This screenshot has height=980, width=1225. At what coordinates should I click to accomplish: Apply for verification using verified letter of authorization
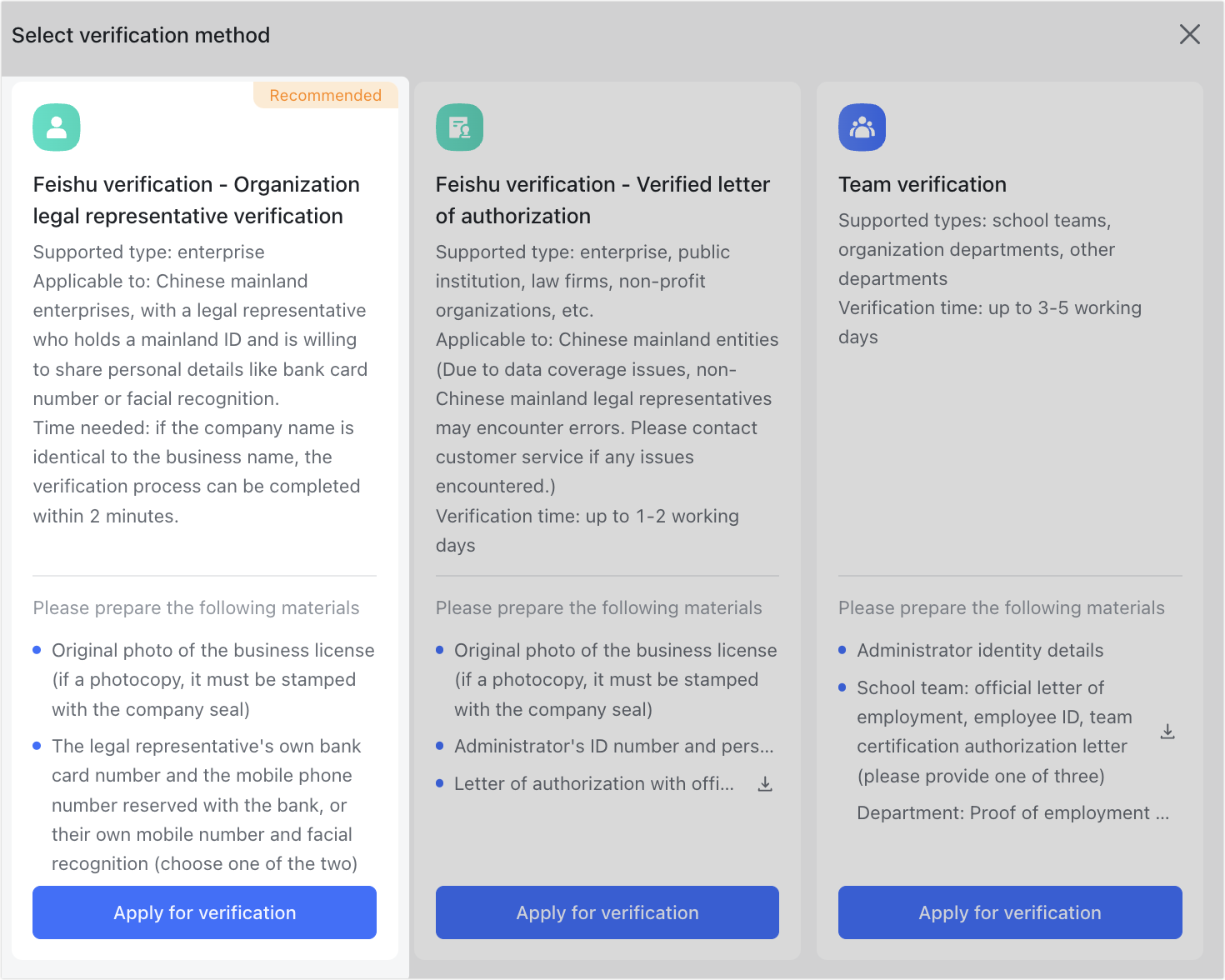pyautogui.click(x=607, y=912)
